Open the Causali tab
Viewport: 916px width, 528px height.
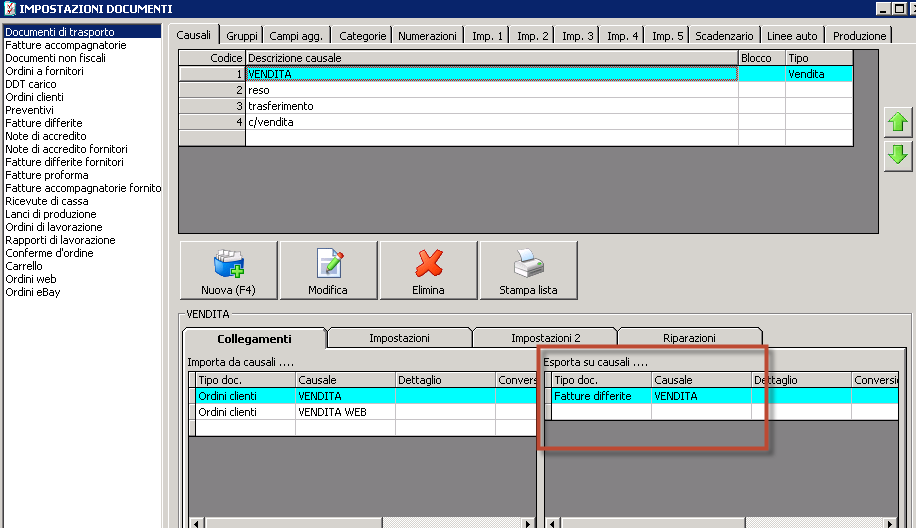click(x=193, y=35)
